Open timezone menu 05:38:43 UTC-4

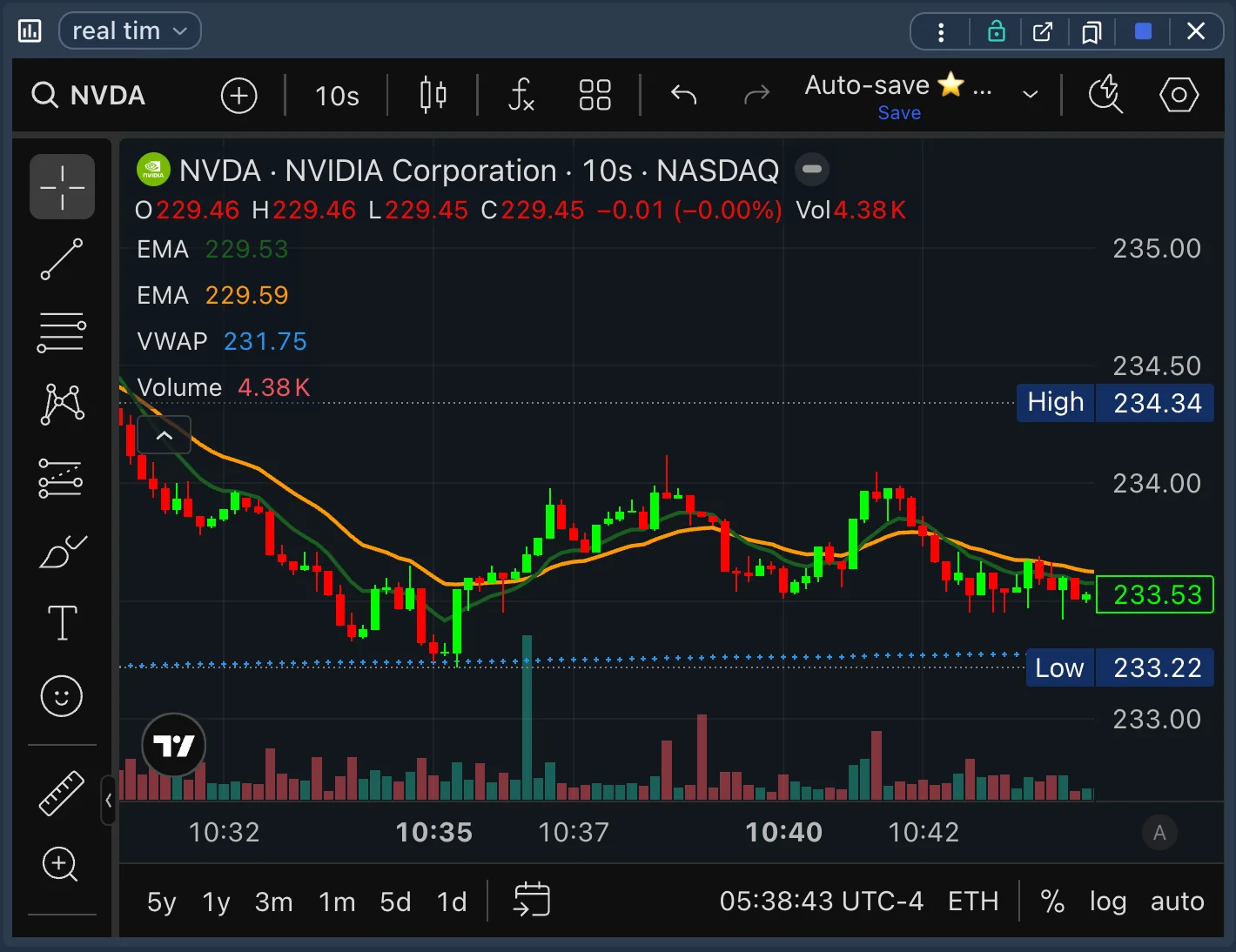pyautogui.click(x=821, y=901)
